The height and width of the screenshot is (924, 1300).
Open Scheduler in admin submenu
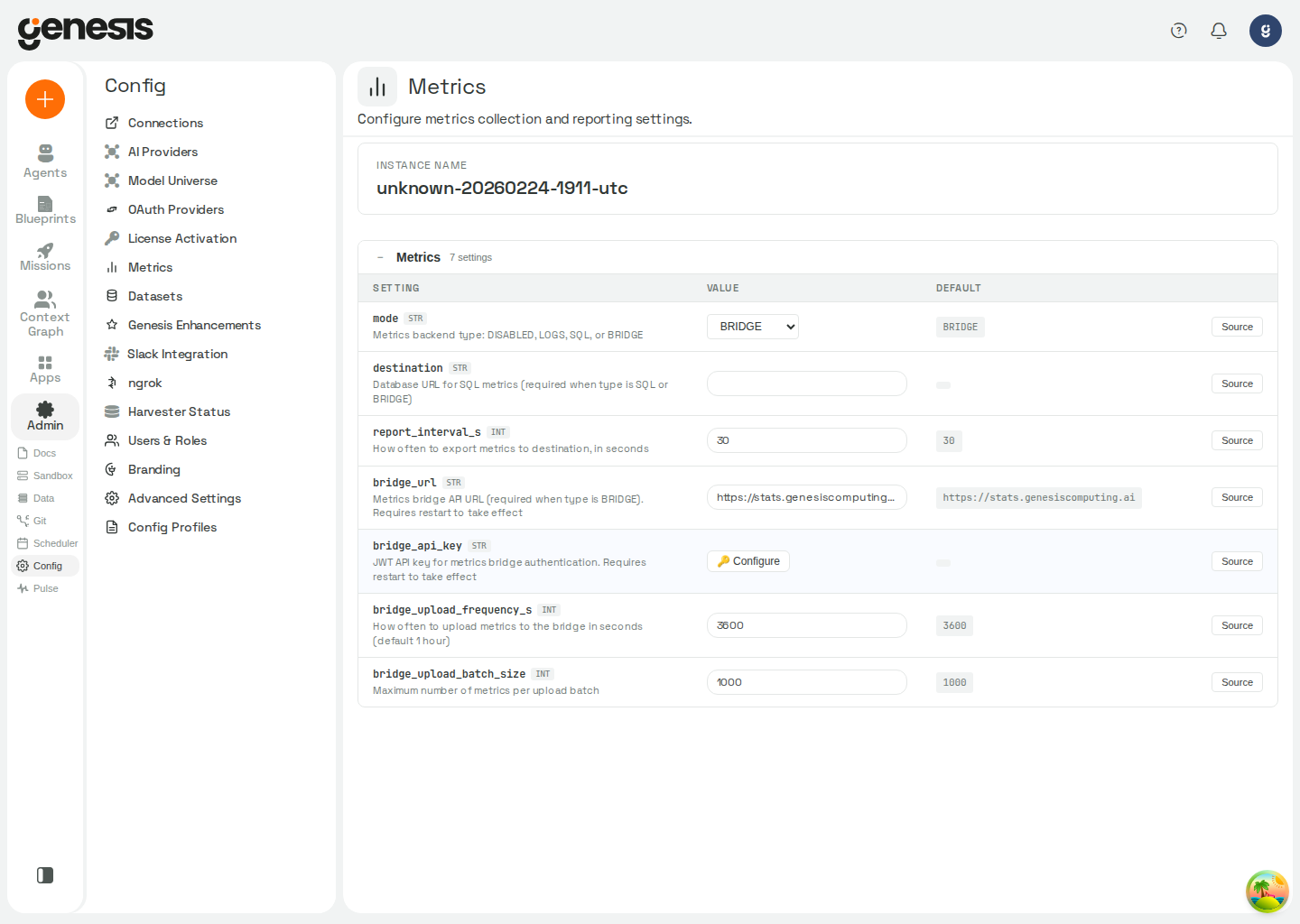(x=47, y=543)
